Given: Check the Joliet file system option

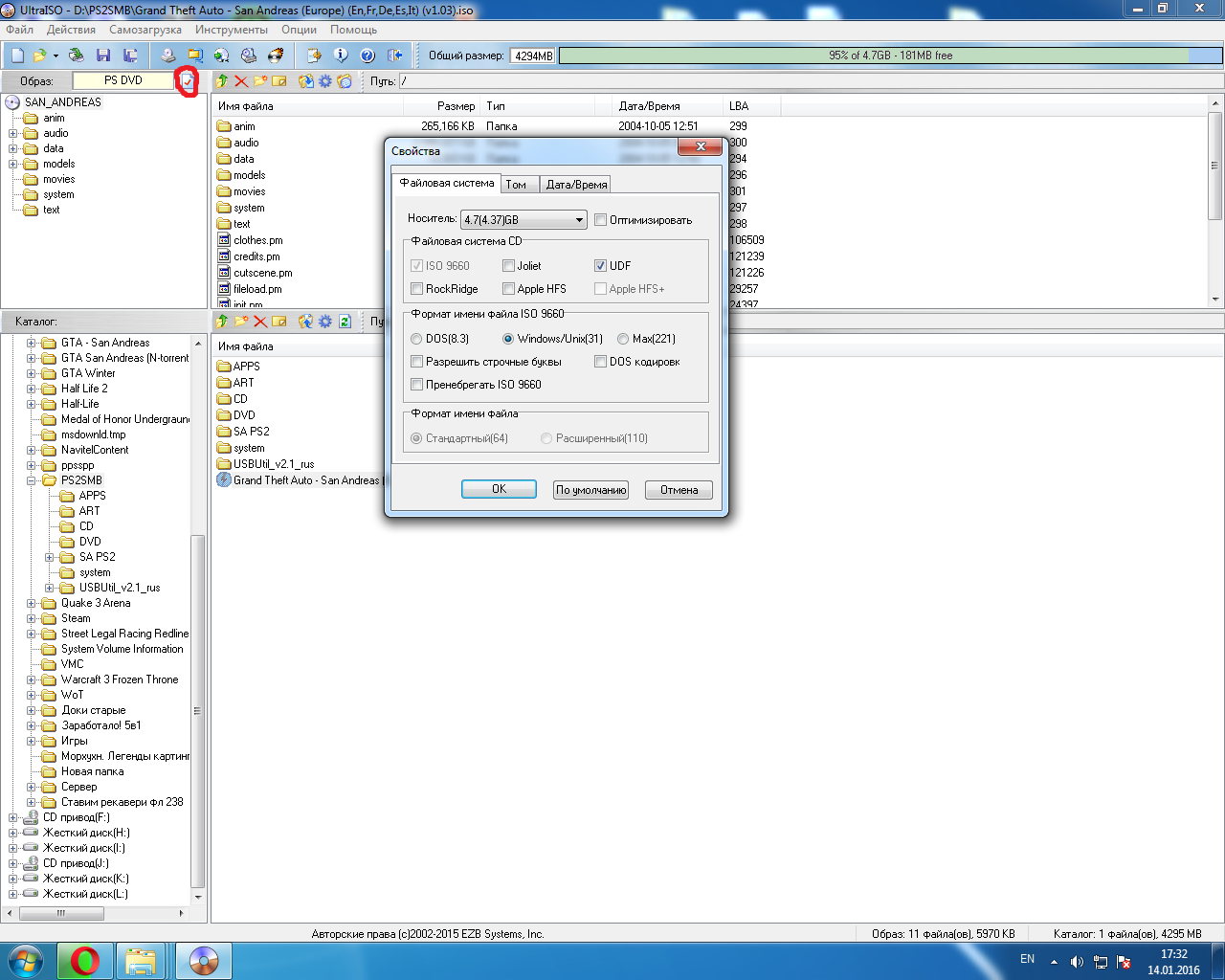Looking at the screenshot, I should [x=508, y=266].
